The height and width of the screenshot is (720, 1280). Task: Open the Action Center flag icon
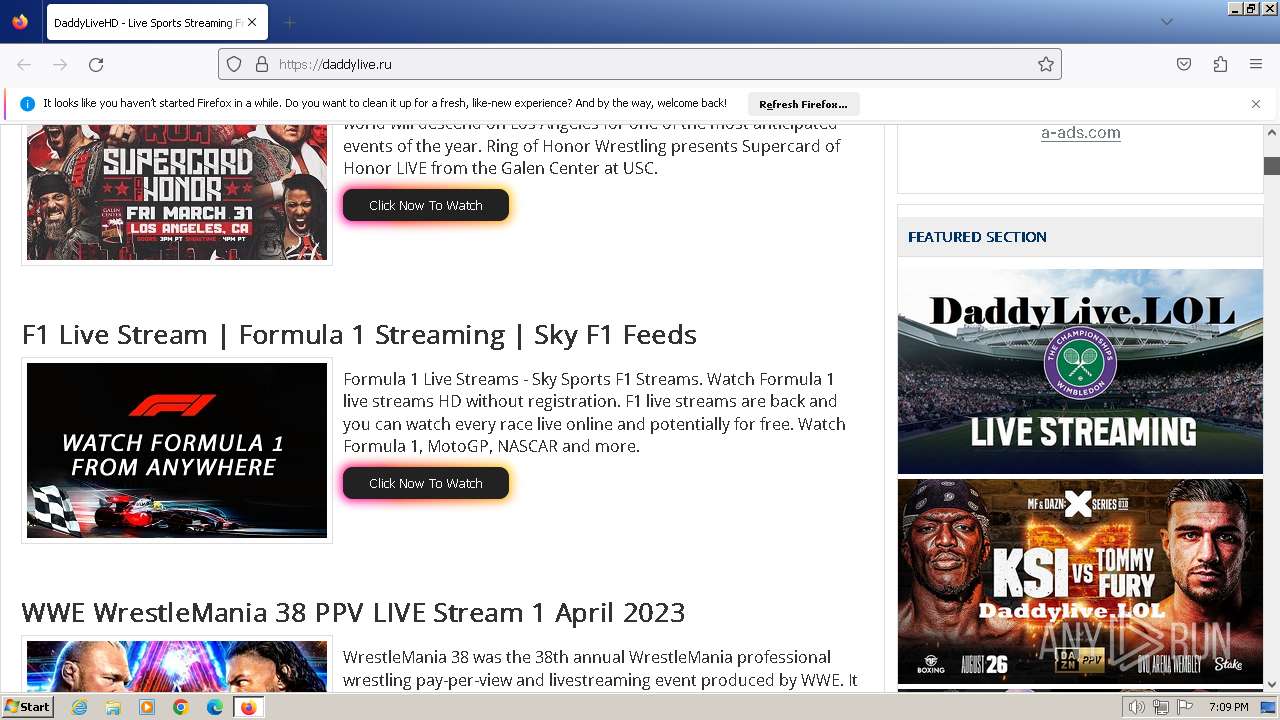pyautogui.click(x=1185, y=707)
